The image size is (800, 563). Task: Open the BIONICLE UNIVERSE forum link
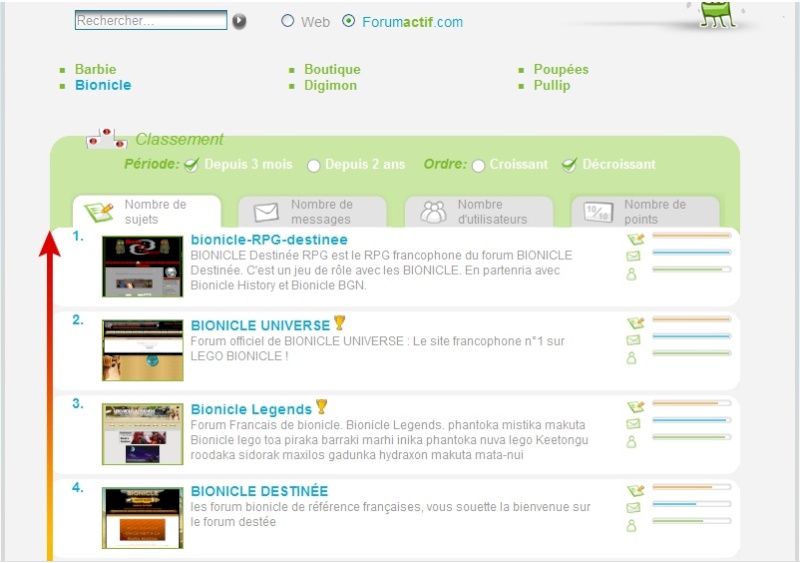(260, 325)
